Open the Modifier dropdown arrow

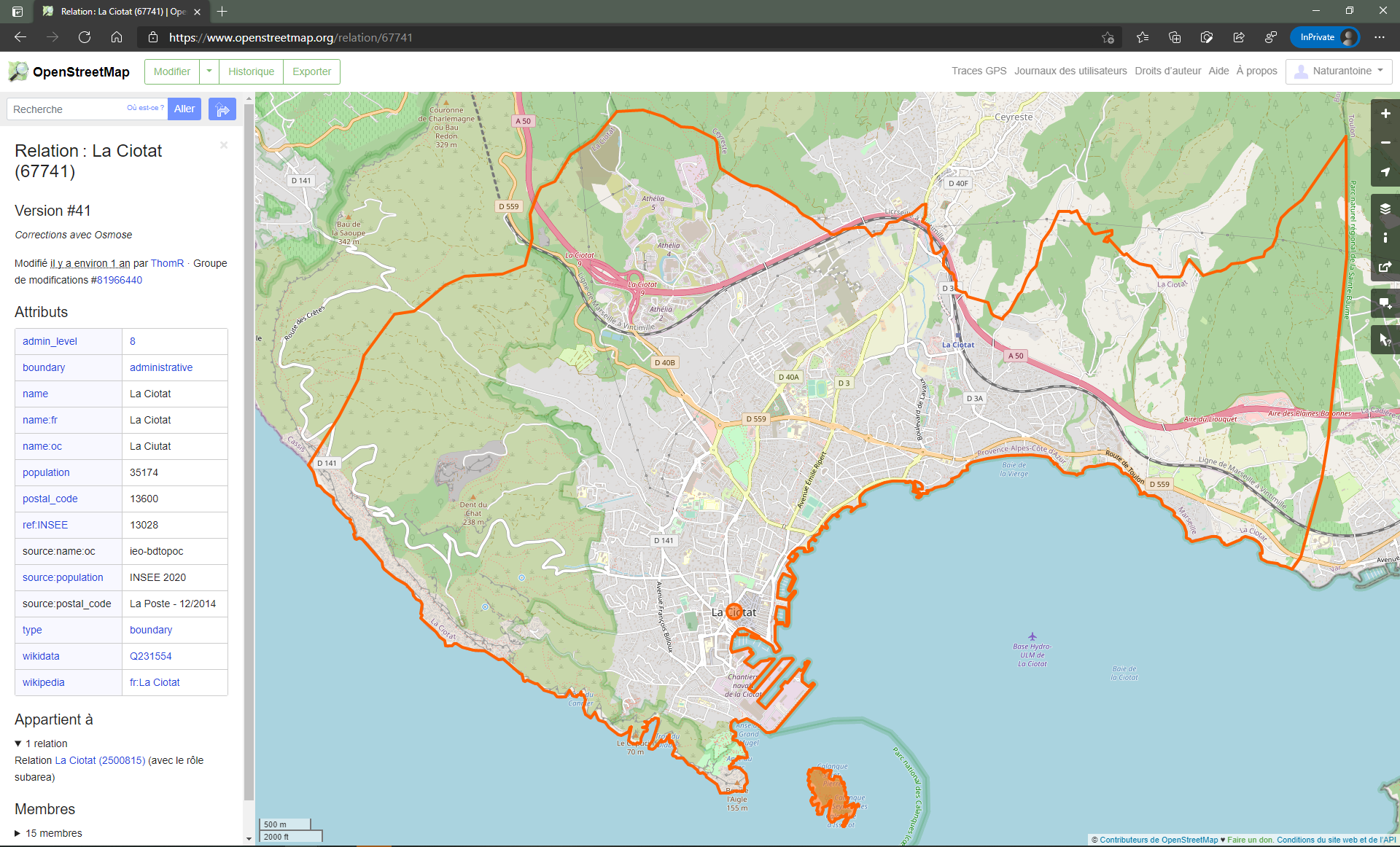[x=209, y=71]
